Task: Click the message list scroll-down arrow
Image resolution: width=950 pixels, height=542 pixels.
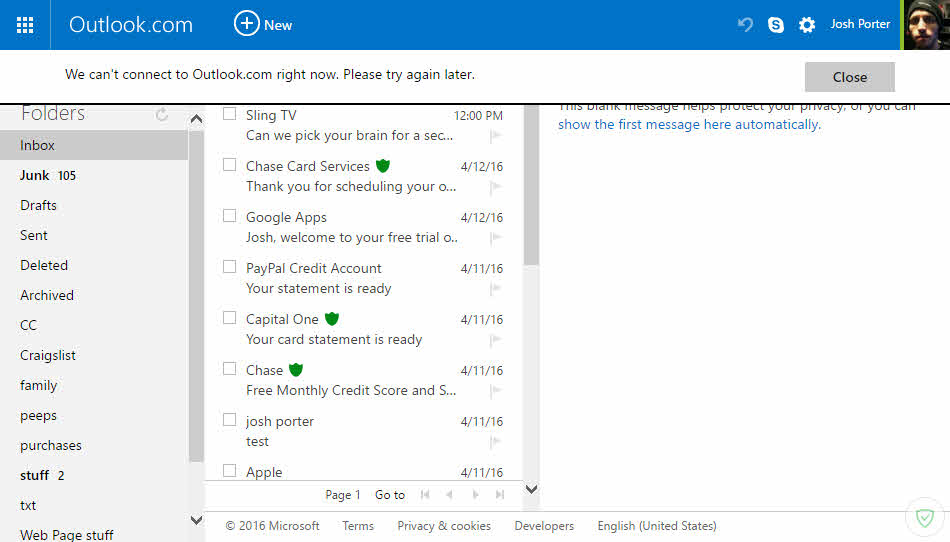Action: 531,489
